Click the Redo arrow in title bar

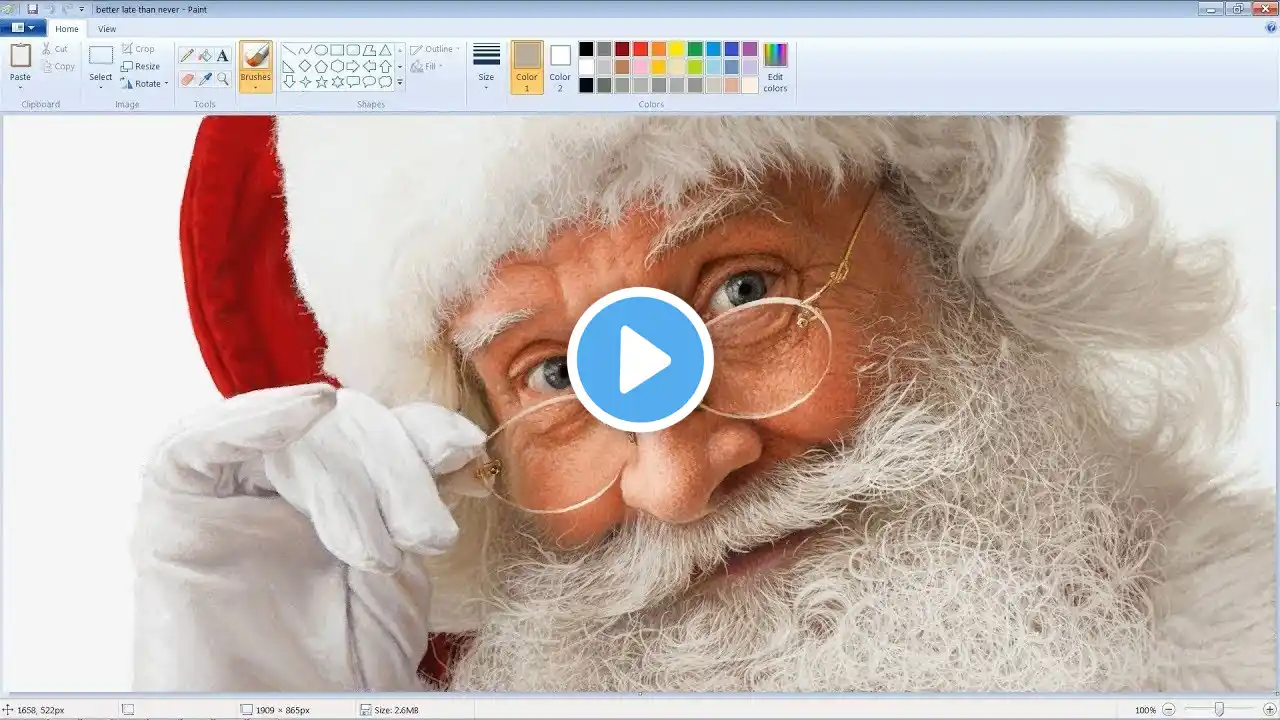pyautogui.click(x=66, y=9)
